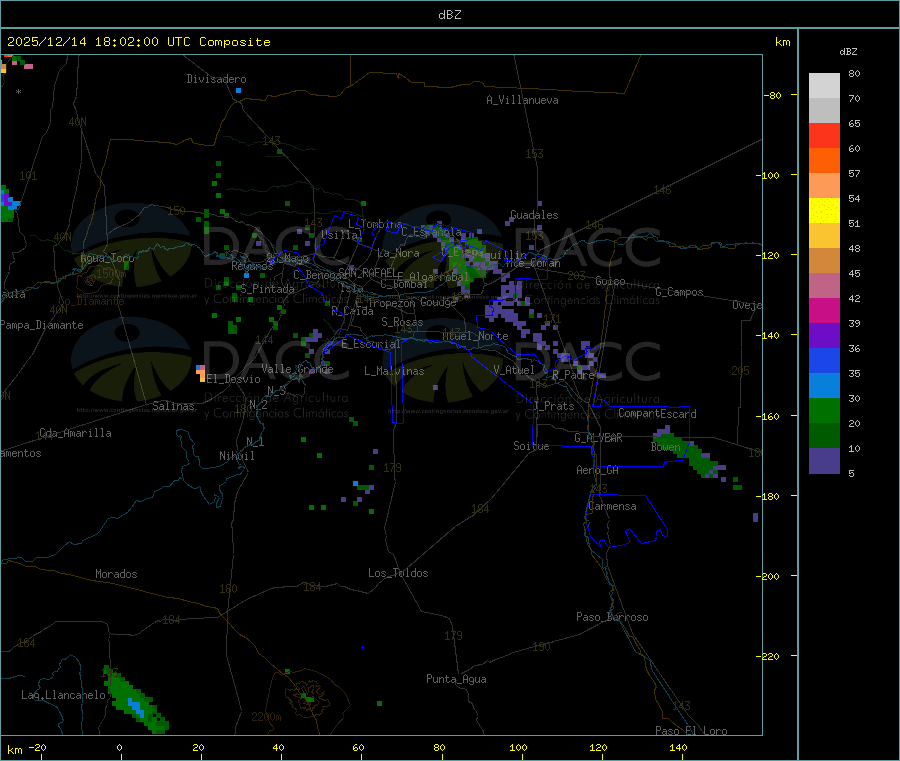Click the Carmensa location label
The image size is (900, 761).
pyautogui.click(x=612, y=506)
